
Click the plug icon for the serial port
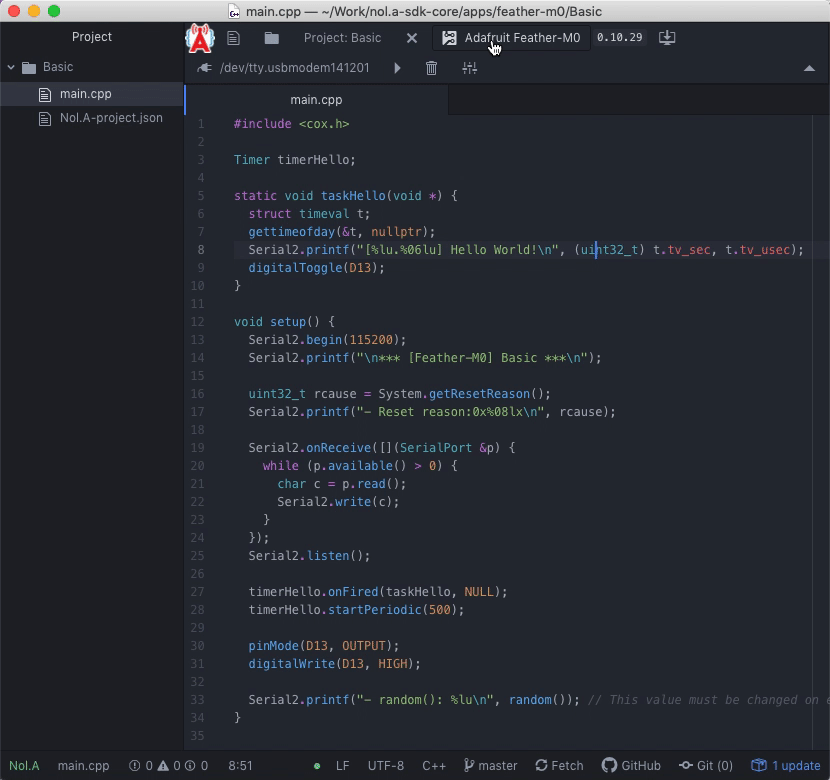coord(204,68)
